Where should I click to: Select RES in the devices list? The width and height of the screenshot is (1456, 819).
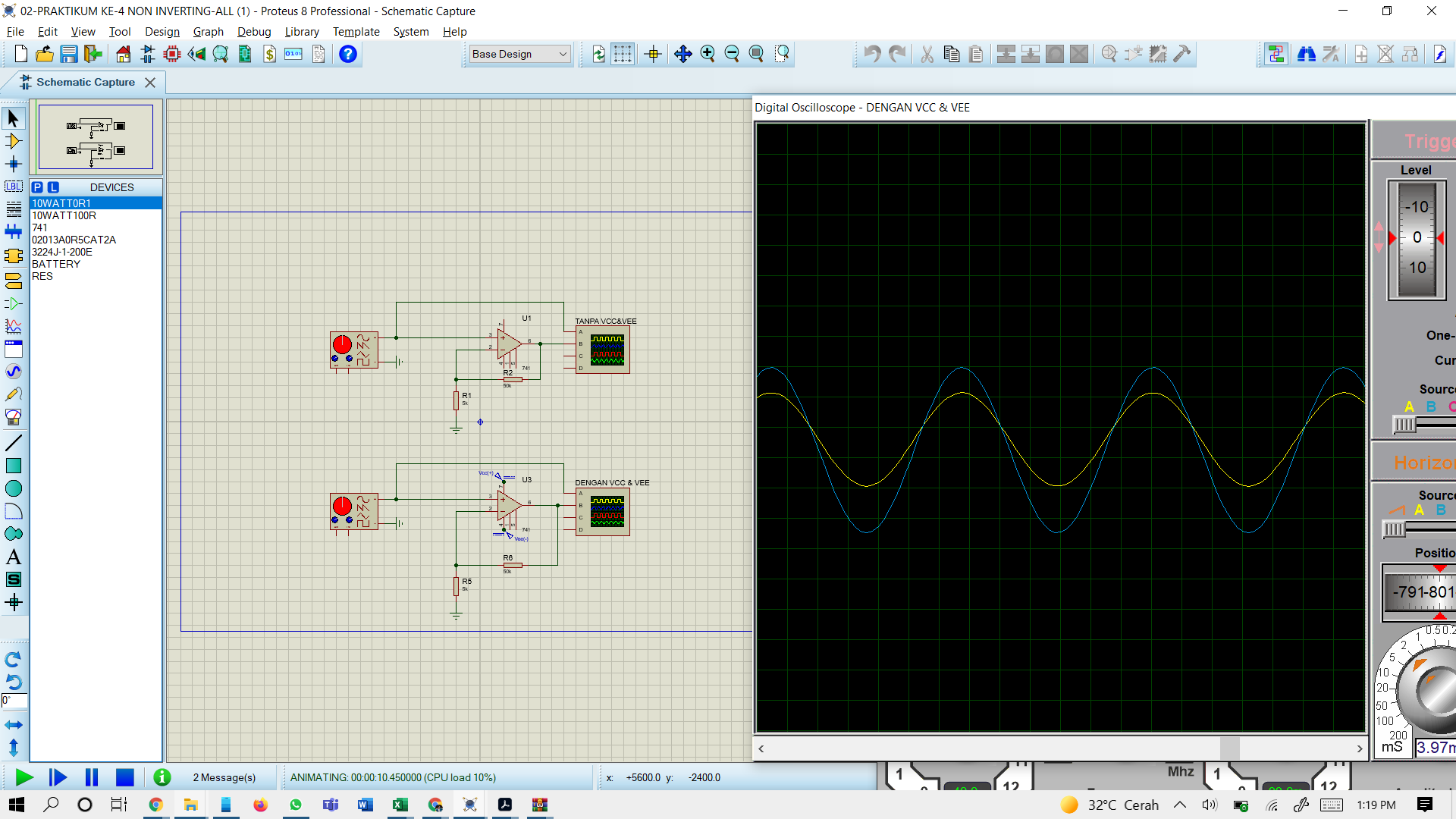pos(96,276)
